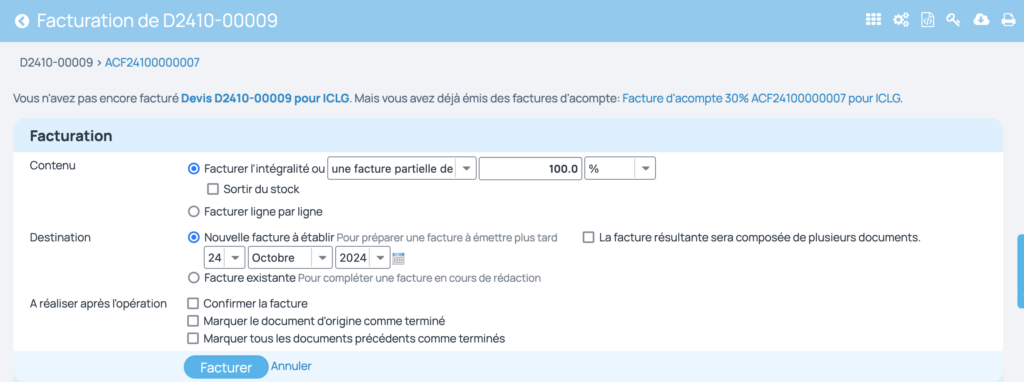Check Marquer le document d'origine comme terminé
The width and height of the screenshot is (1024, 382).
[x=193, y=321]
